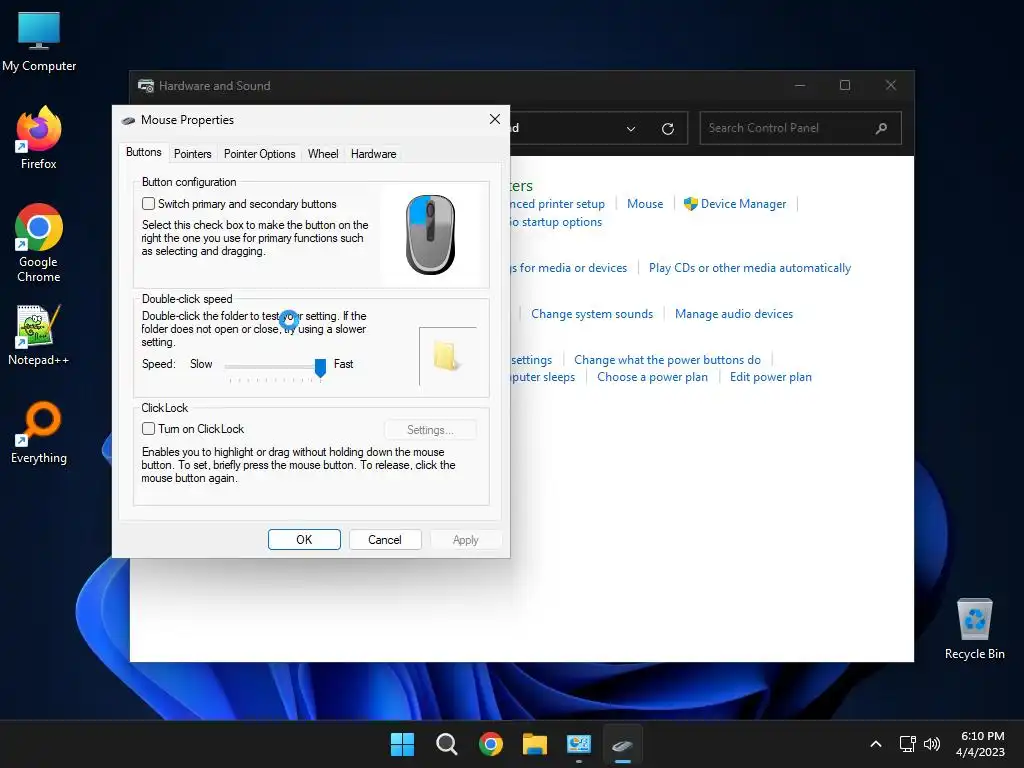Show hidden system tray icons
Image resolution: width=1024 pixels, height=768 pixels.
point(876,744)
